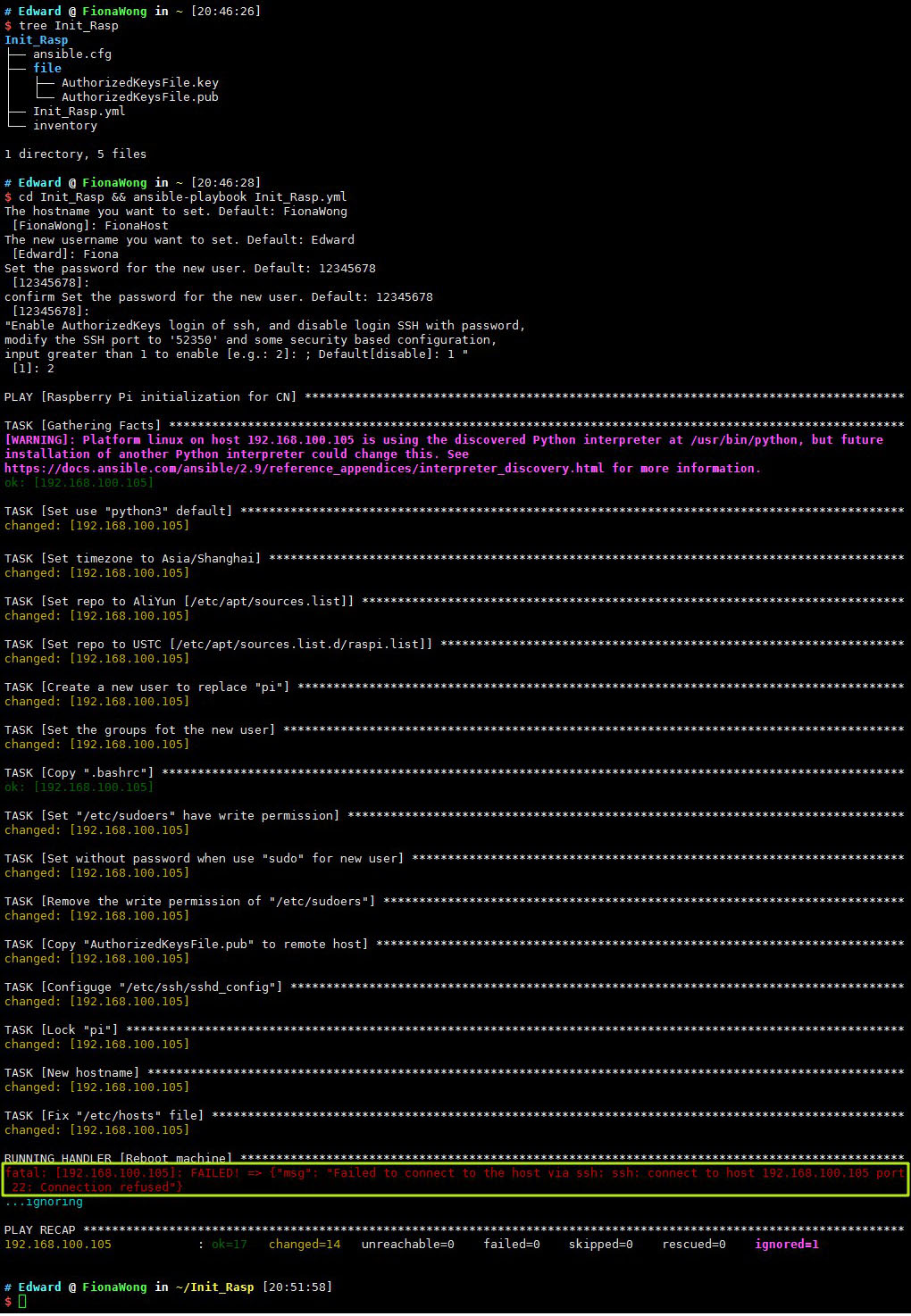Click 'RUNNING HANDLER [Reboot machine]' line

pos(454,1158)
